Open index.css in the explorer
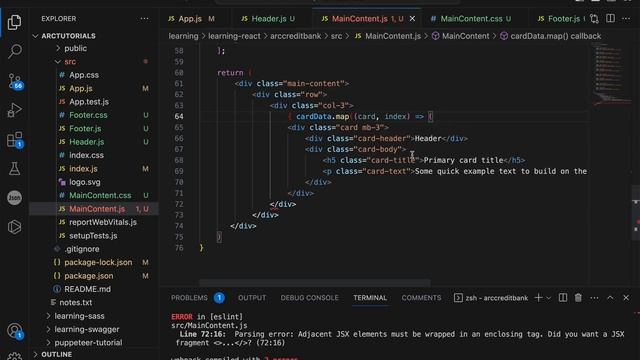 coord(86,155)
